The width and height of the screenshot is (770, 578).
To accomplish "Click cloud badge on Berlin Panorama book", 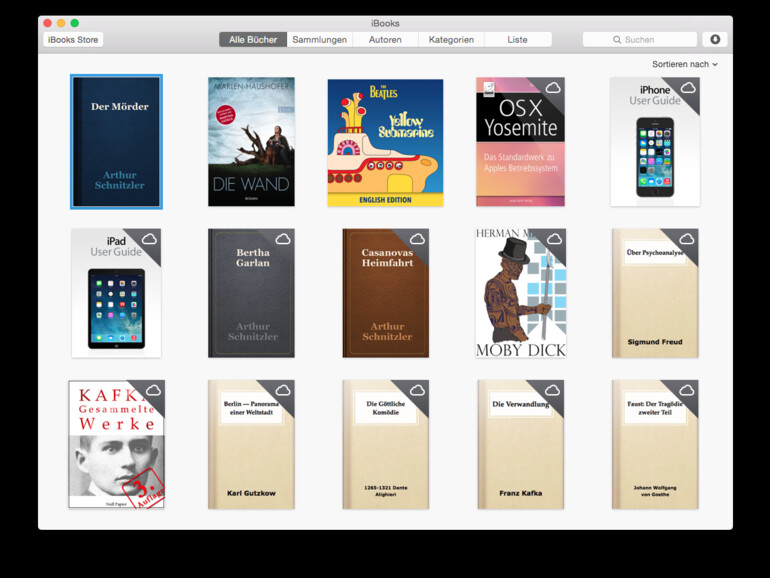I will click(x=283, y=390).
